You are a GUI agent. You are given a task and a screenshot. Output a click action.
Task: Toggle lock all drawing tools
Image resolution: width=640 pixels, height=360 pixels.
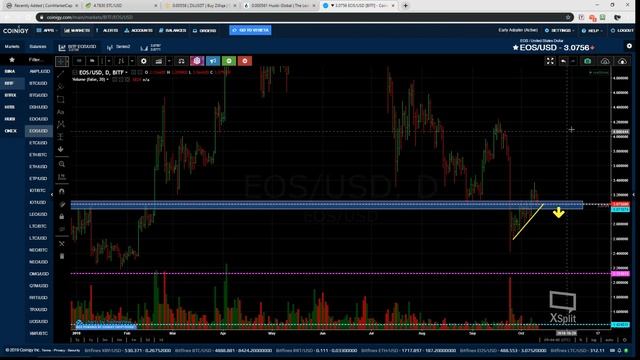pyautogui.click(x=62, y=216)
